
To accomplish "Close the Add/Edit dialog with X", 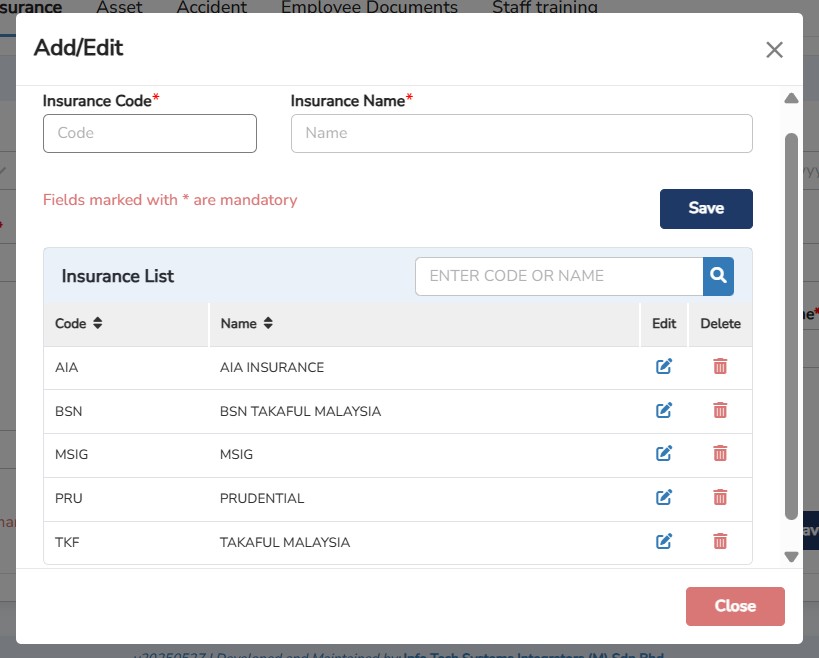I will tap(774, 50).
